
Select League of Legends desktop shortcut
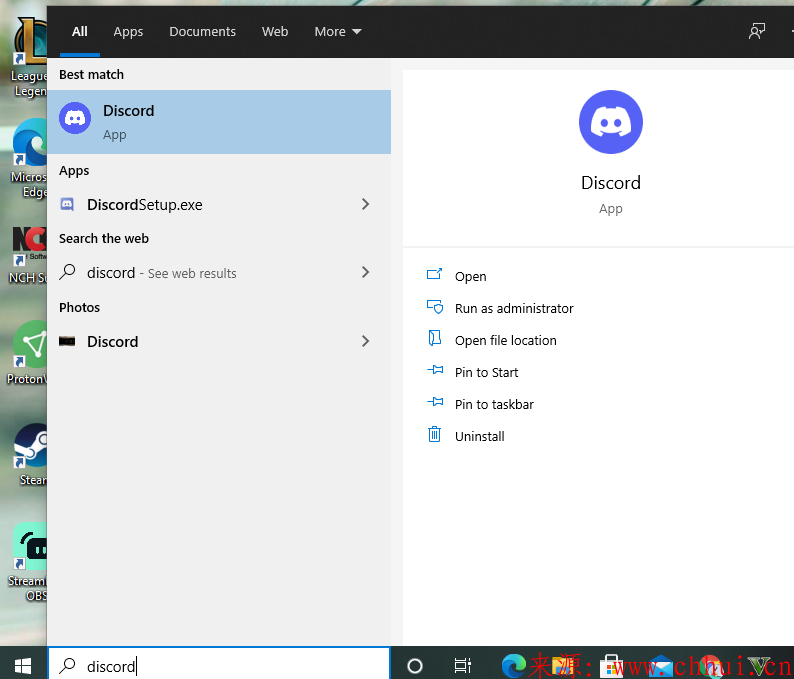29,58
